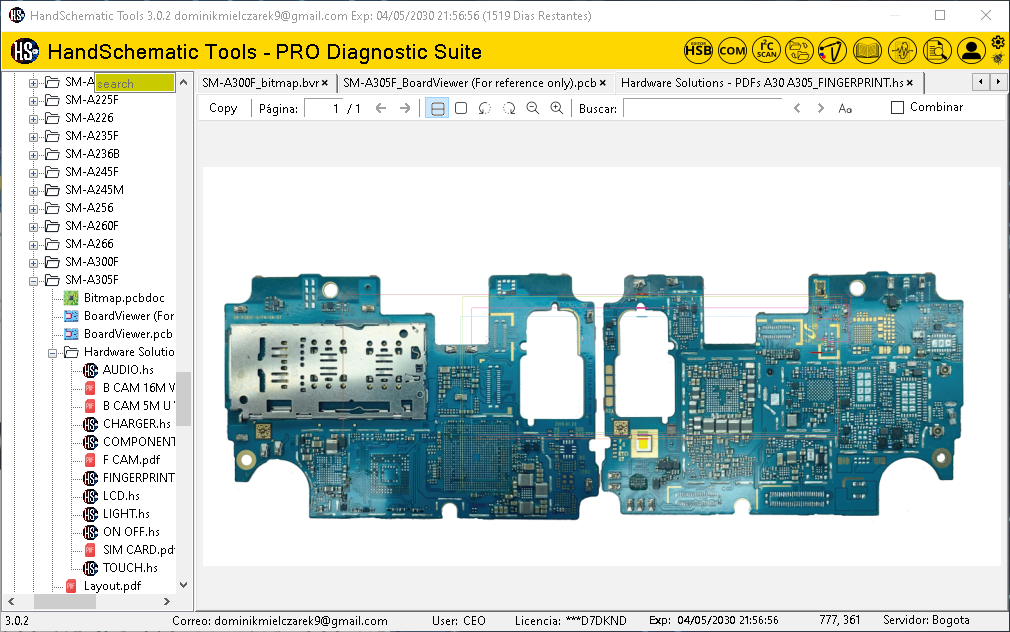This screenshot has width=1010, height=632.
Task: Collapse the Hardware Solutions subfolder
Action: (53, 353)
